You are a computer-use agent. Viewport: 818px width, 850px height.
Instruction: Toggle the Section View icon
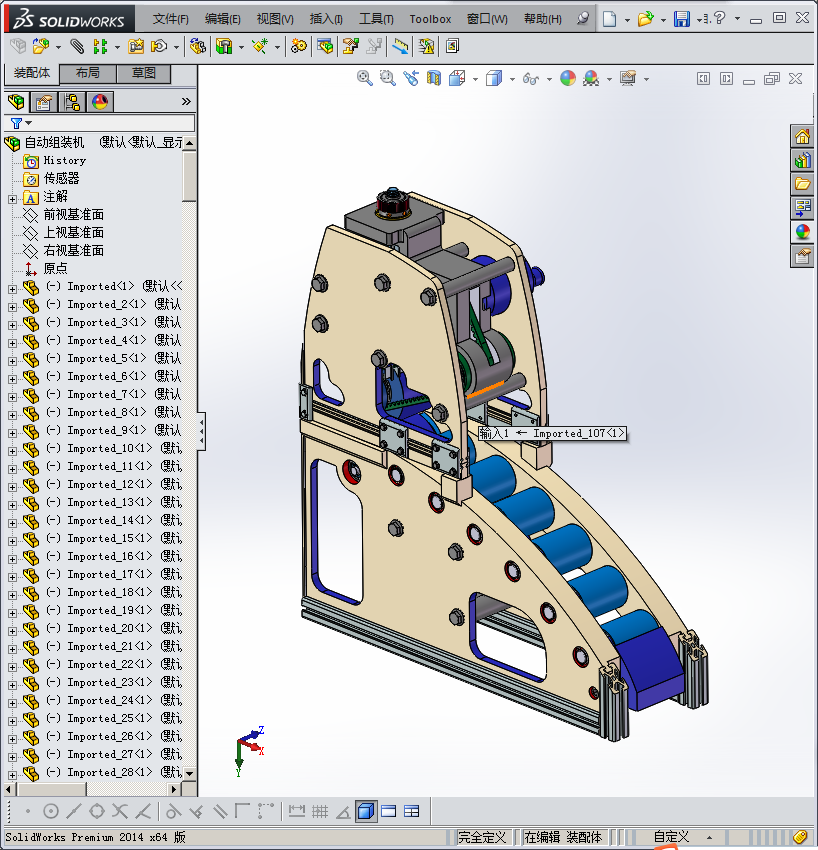point(434,79)
